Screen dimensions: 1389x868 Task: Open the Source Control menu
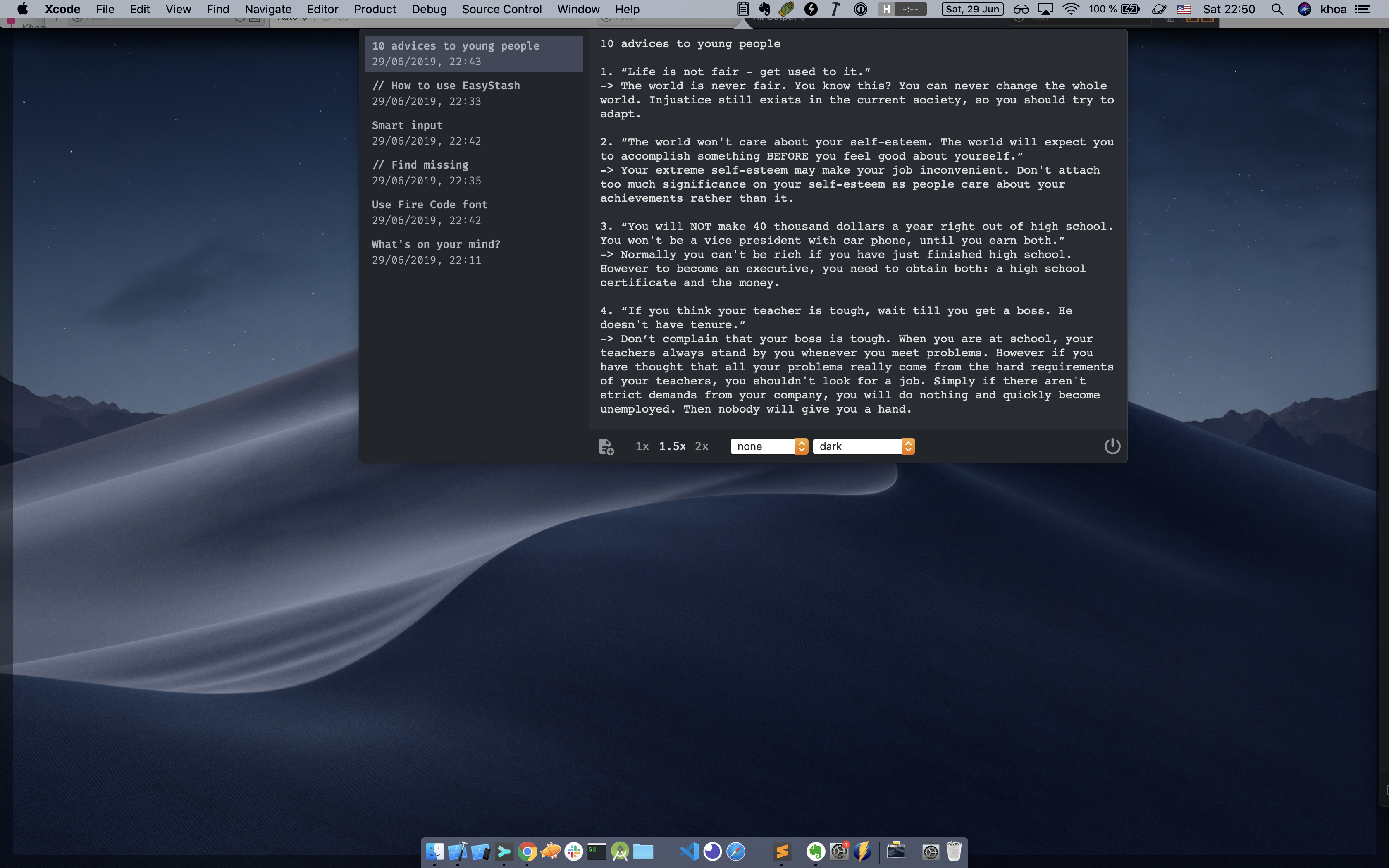click(x=501, y=9)
